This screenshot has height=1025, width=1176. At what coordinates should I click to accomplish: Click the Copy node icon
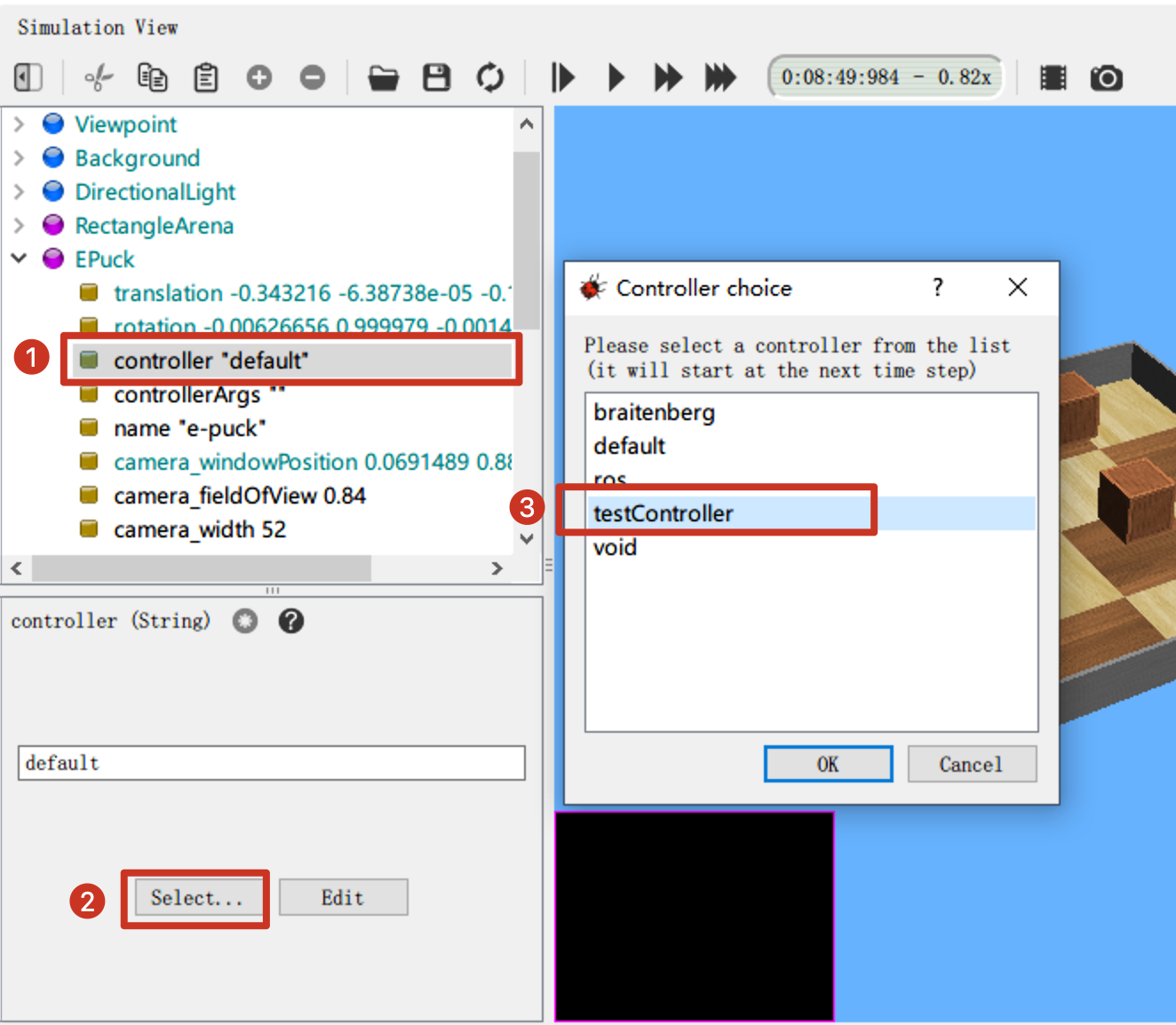(x=152, y=78)
